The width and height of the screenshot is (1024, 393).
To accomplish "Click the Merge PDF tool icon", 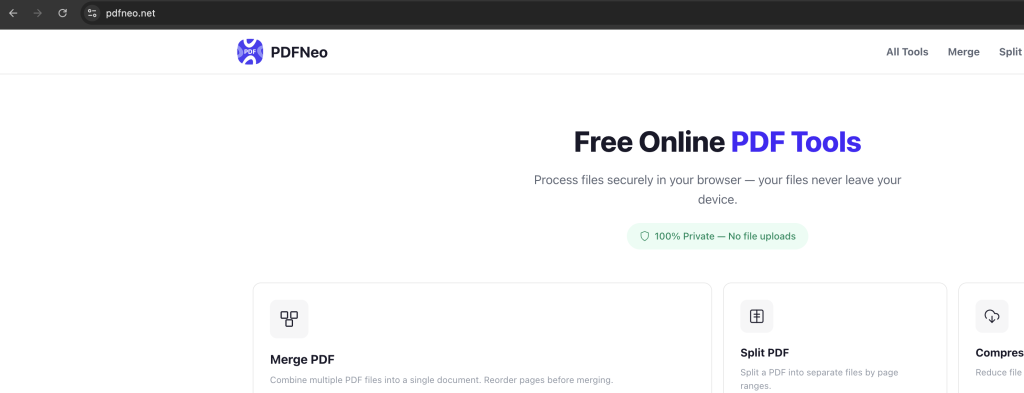I will [289, 319].
